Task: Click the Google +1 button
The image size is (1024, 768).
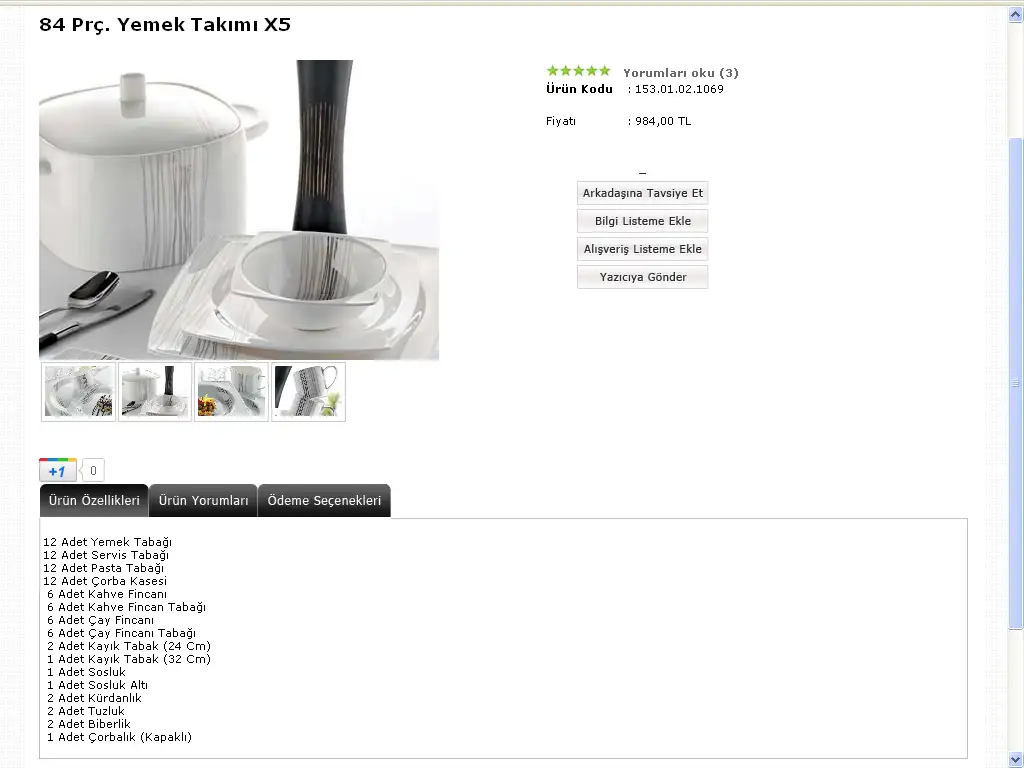Action: [x=57, y=470]
